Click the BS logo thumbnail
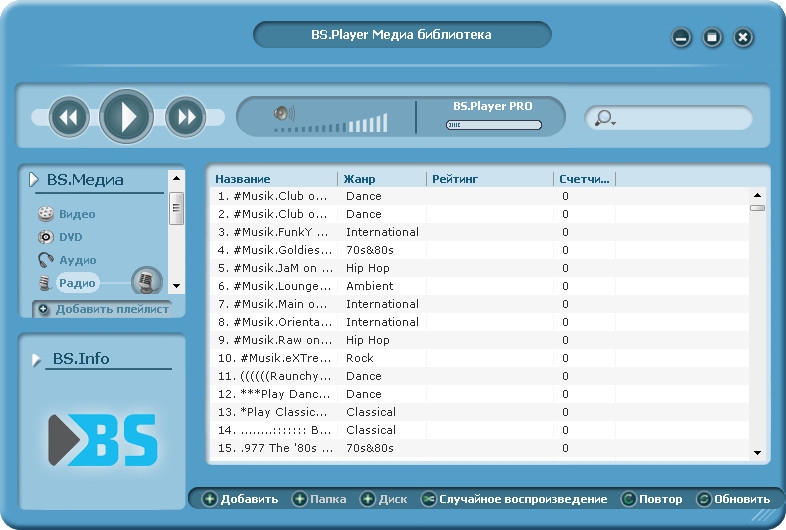786x530 pixels. coord(103,440)
